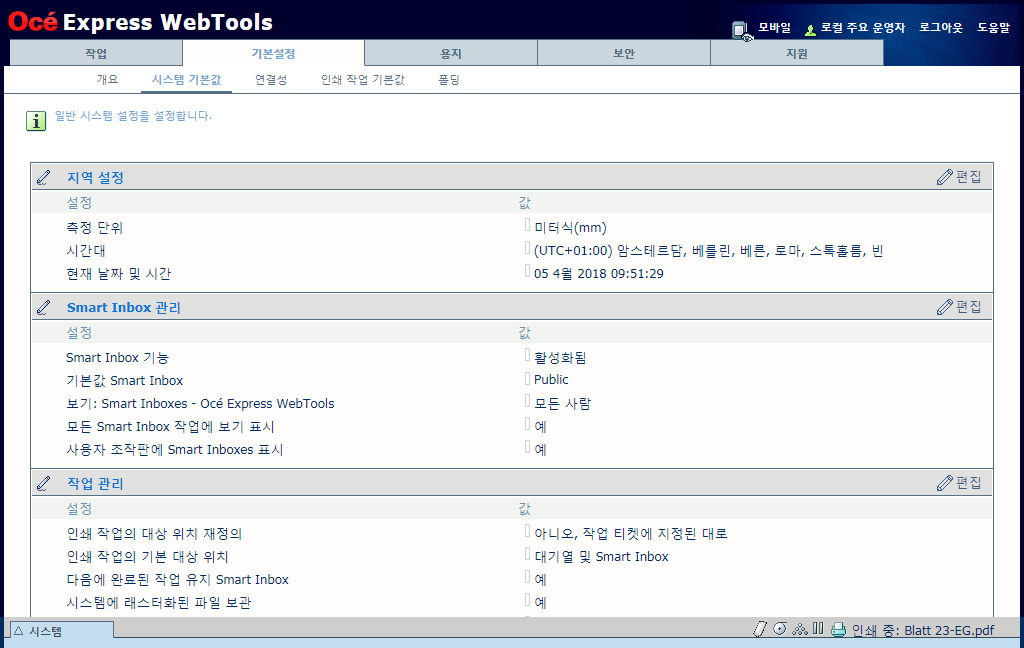Open the 작업 tab
The height and width of the screenshot is (648, 1024).
click(x=96, y=54)
